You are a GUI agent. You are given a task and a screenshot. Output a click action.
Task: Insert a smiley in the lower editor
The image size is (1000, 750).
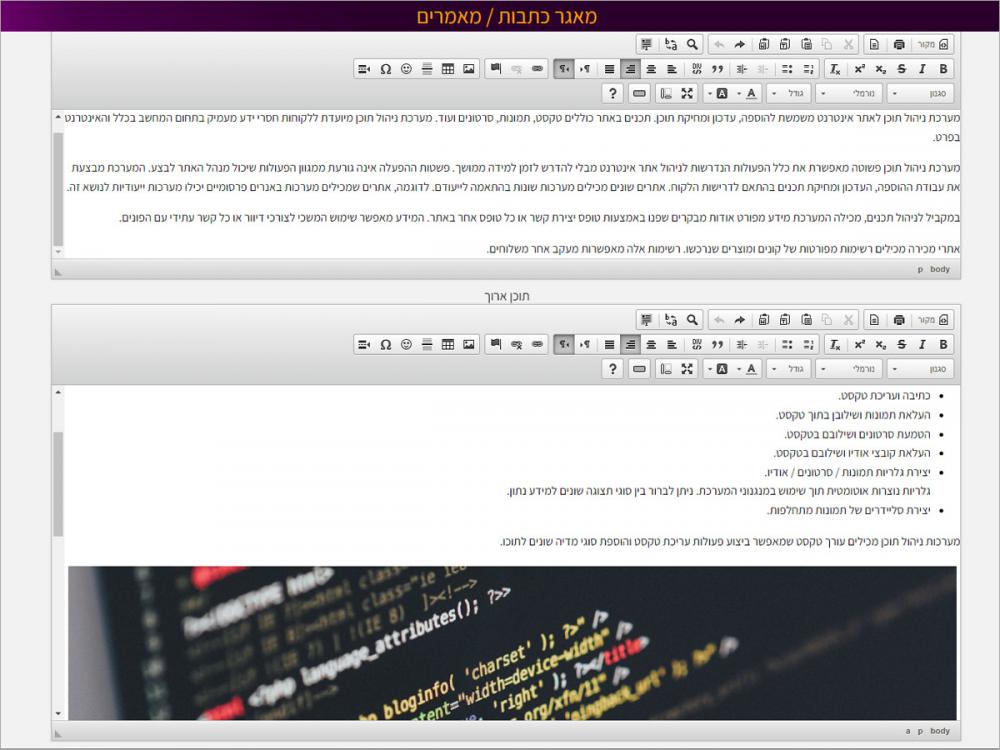point(406,344)
